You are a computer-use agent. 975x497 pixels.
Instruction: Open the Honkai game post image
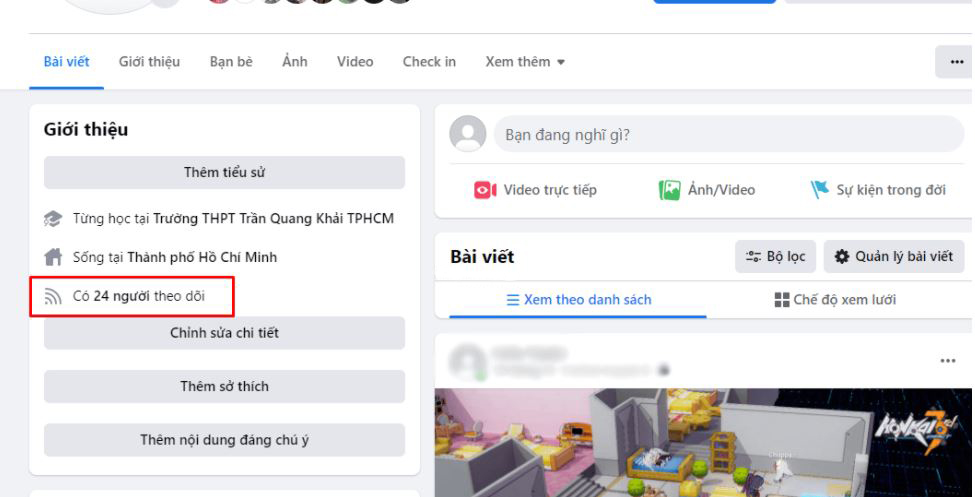[703, 443]
